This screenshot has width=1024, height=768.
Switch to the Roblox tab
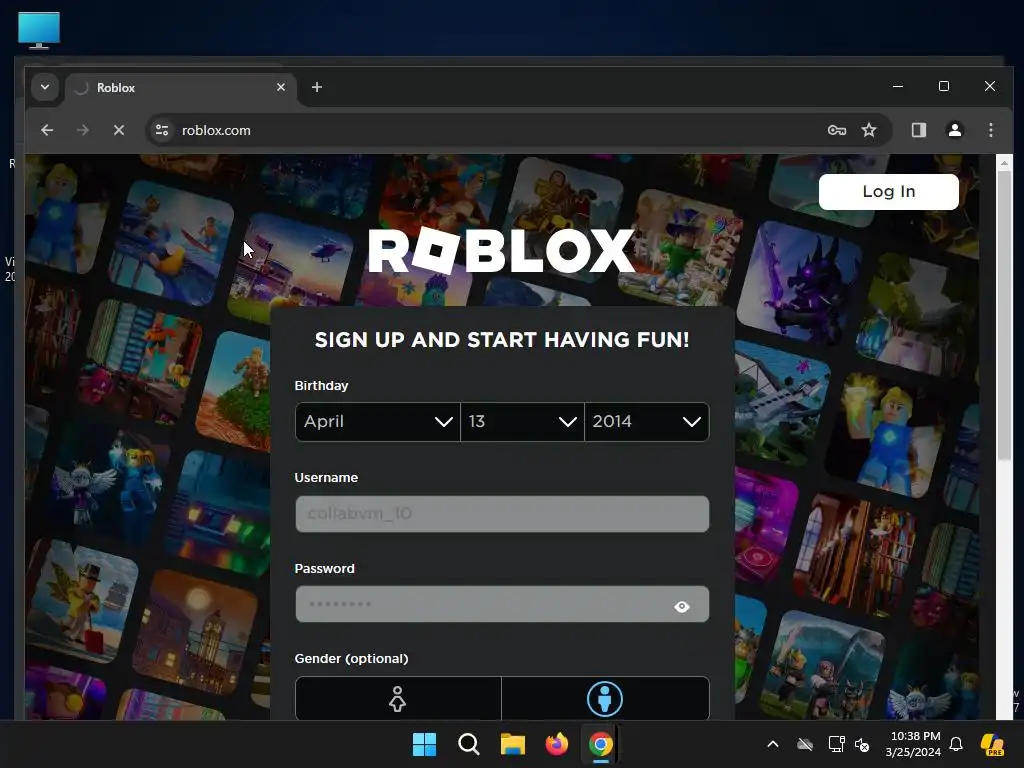tap(181, 88)
